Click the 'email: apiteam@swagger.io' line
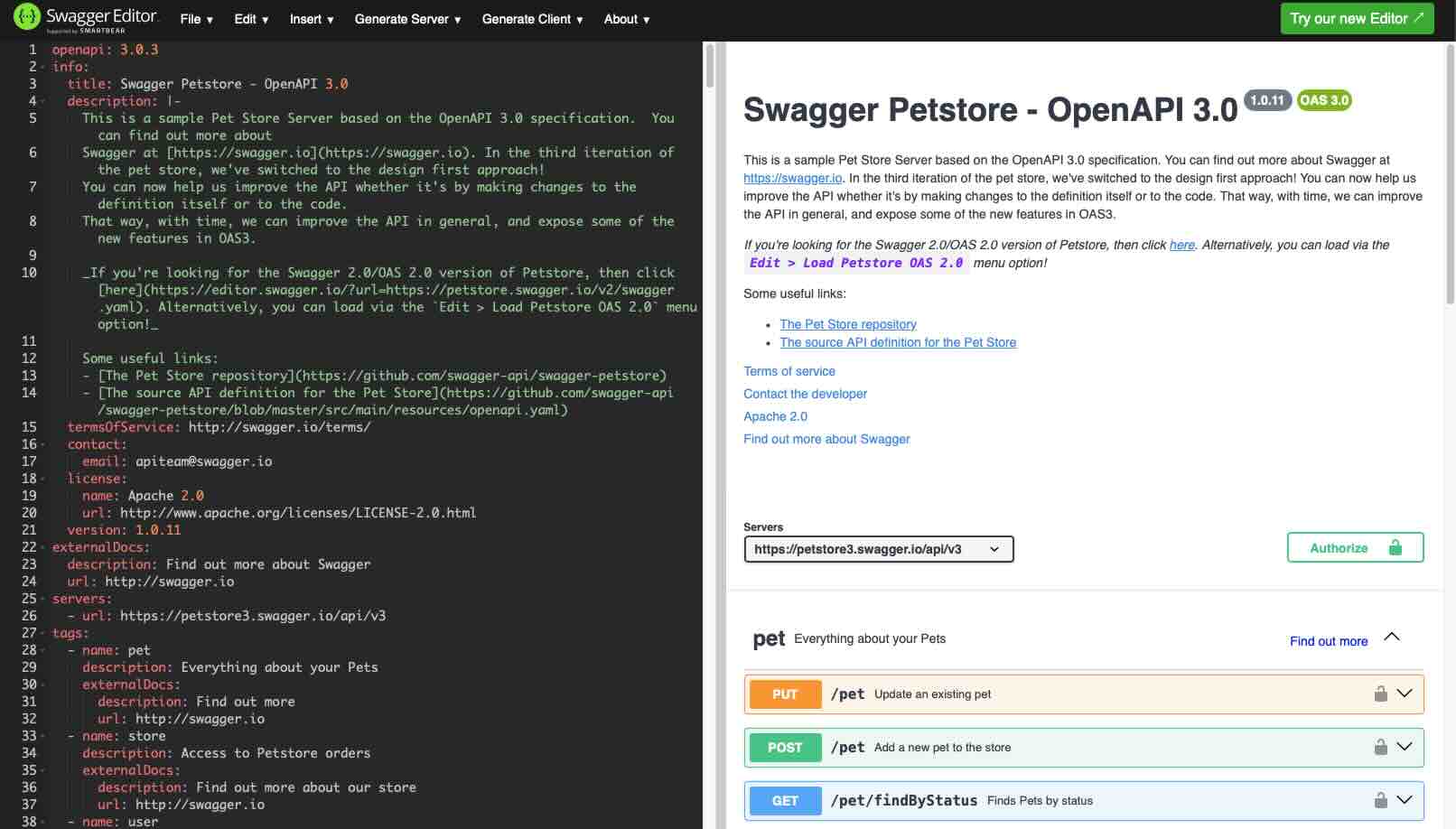This screenshot has height=829, width=1456. click(177, 461)
